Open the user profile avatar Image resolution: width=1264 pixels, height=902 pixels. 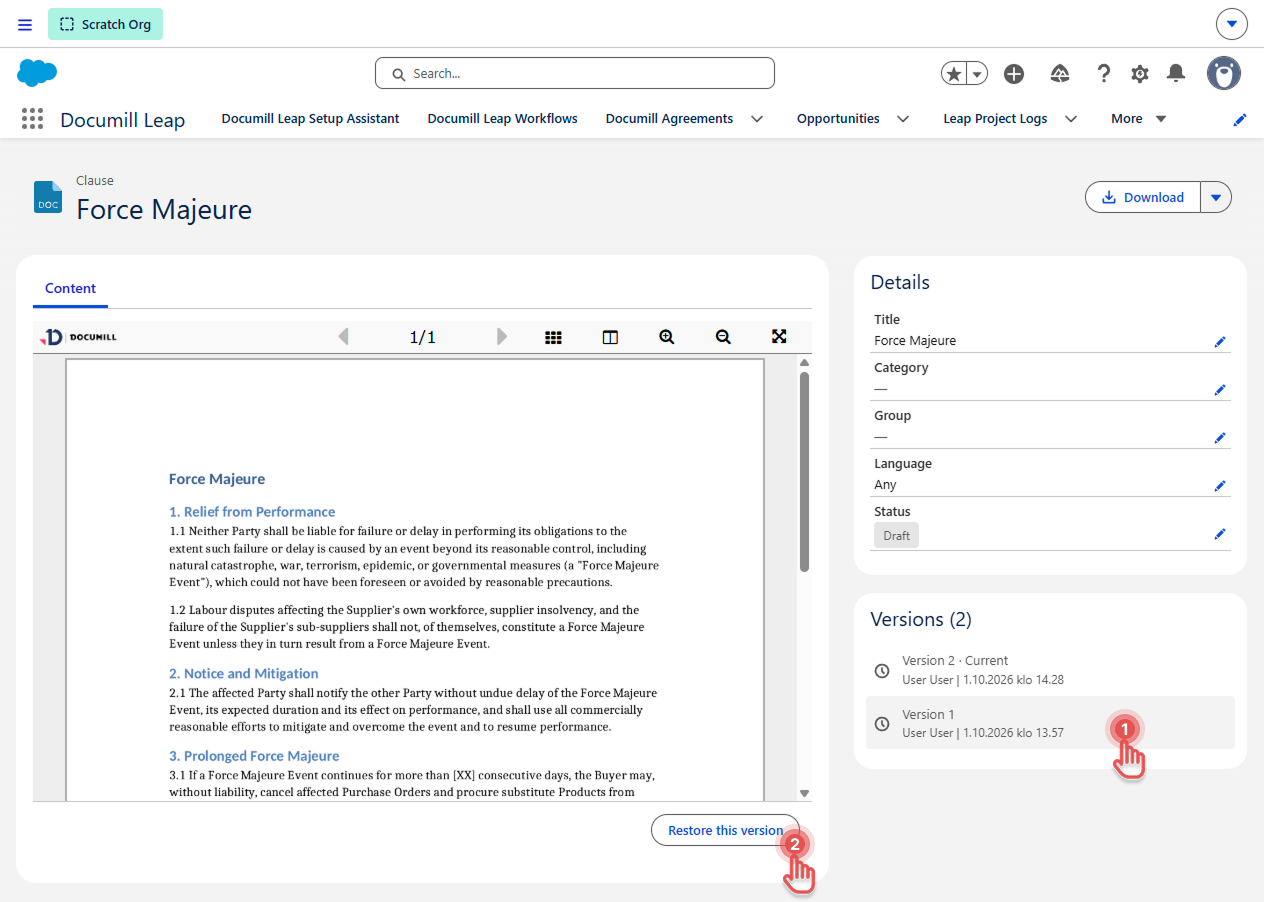[x=1224, y=73]
